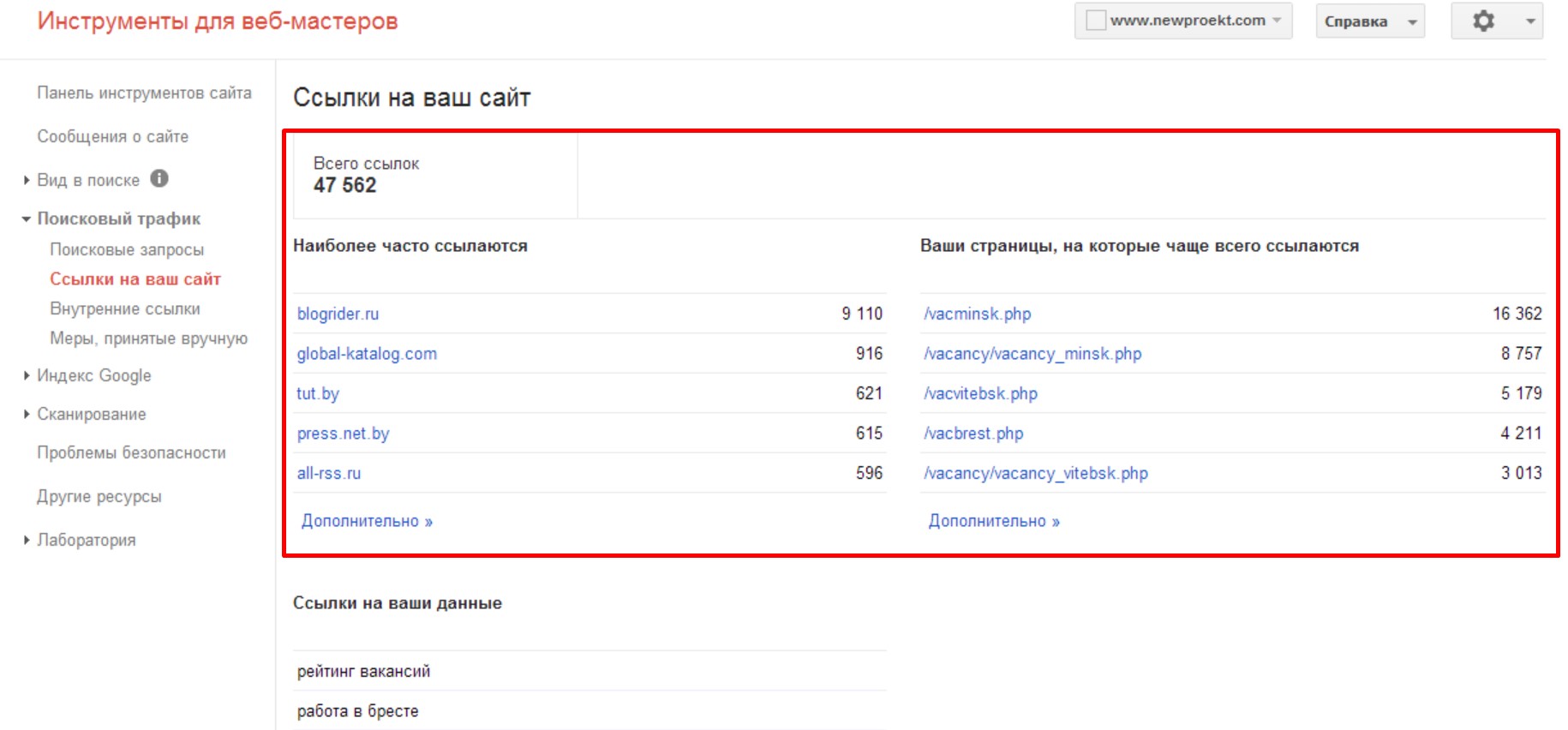Click the value 8 757 for vacancy_minsk.php
The width and height of the screenshot is (1568, 730).
pos(1521,353)
